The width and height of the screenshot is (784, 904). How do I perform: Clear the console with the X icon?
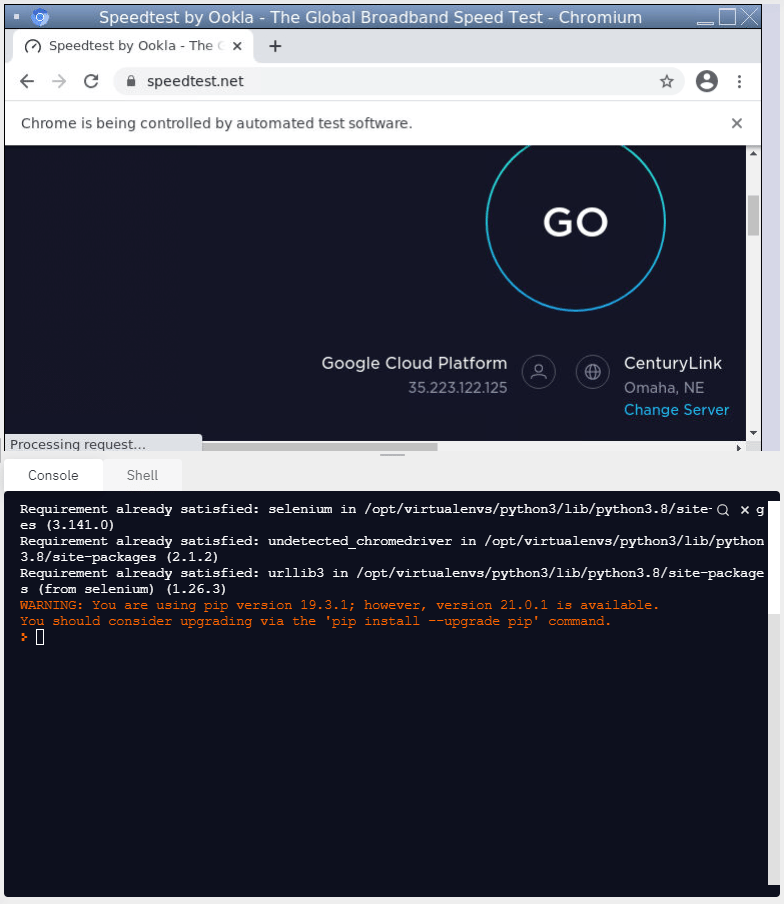coord(745,510)
